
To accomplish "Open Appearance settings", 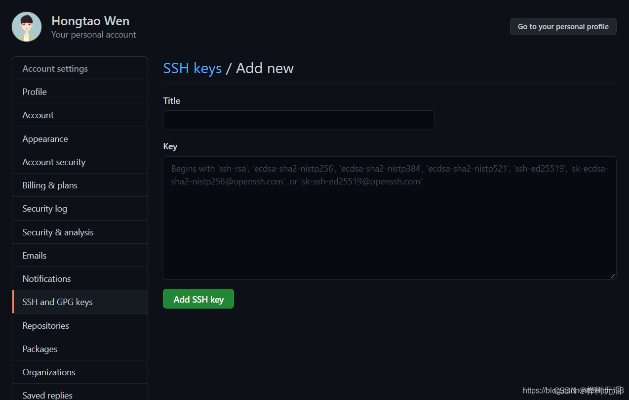I will (45, 139).
